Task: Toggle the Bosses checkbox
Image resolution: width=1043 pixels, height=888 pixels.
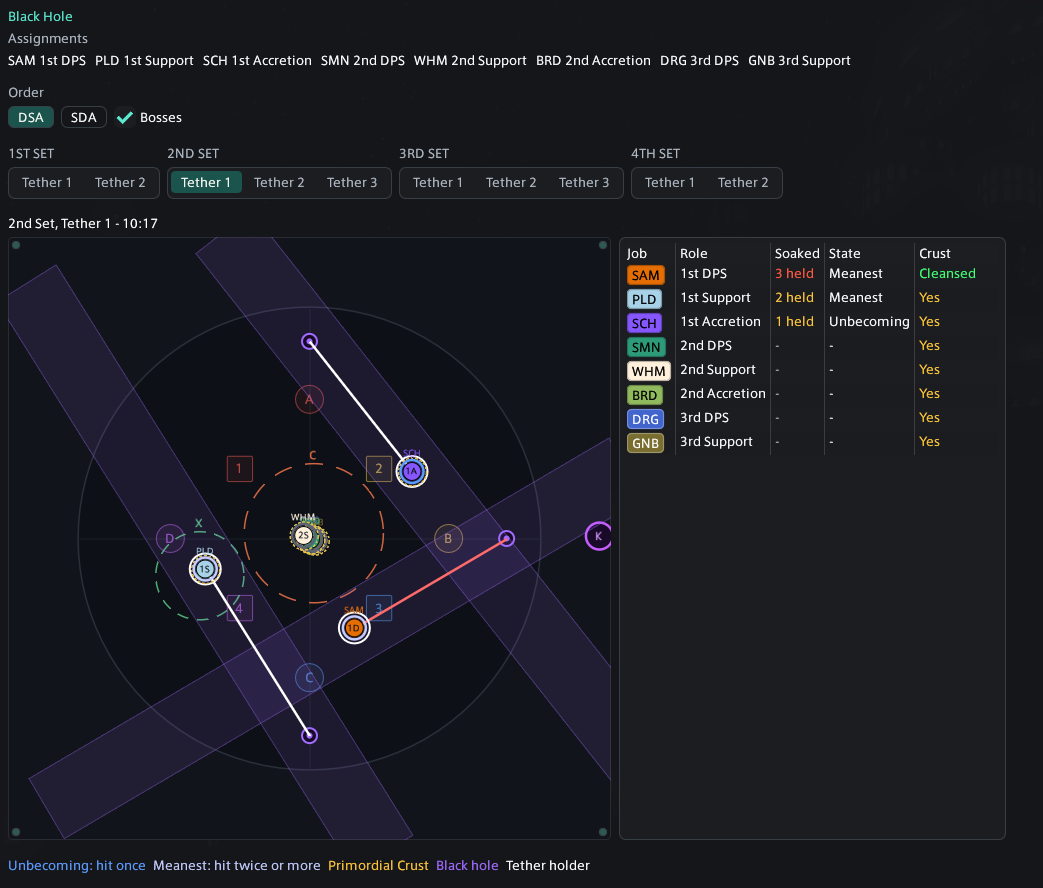Action: (124, 118)
